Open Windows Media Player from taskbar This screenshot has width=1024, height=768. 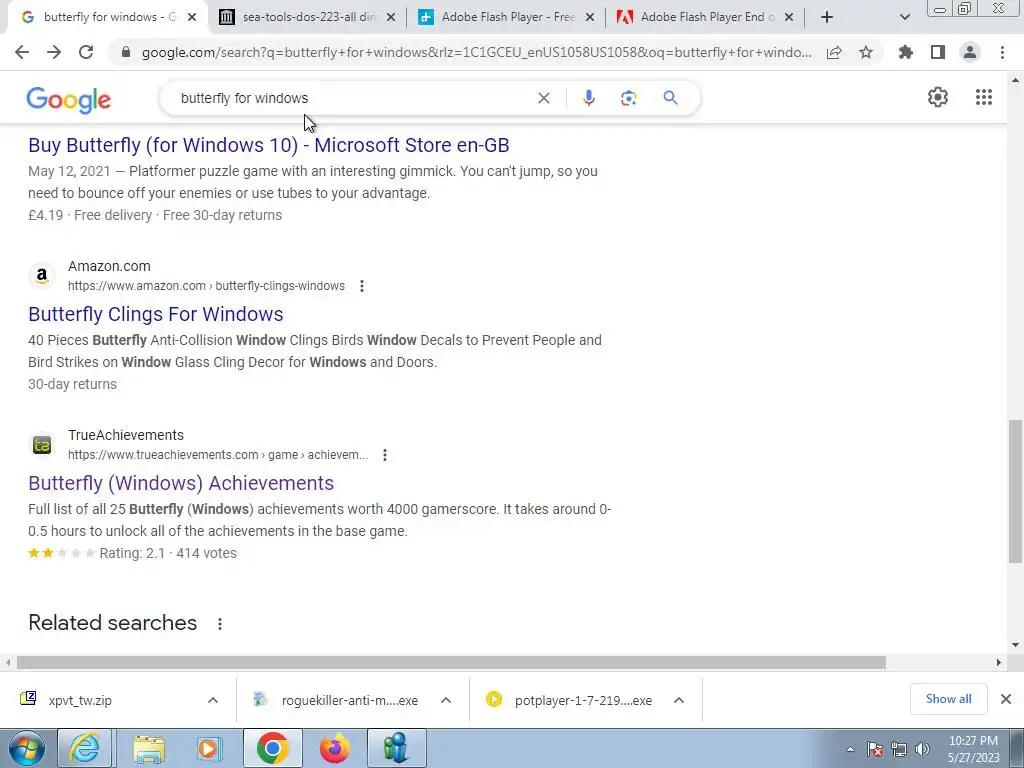click(209, 748)
